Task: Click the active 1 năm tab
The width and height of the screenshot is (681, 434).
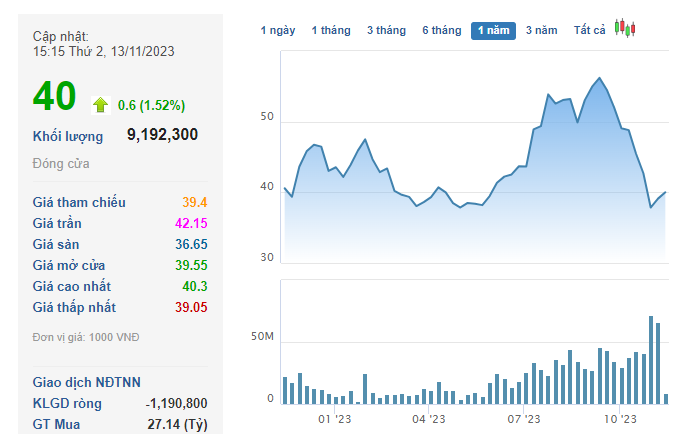Action: [x=493, y=30]
